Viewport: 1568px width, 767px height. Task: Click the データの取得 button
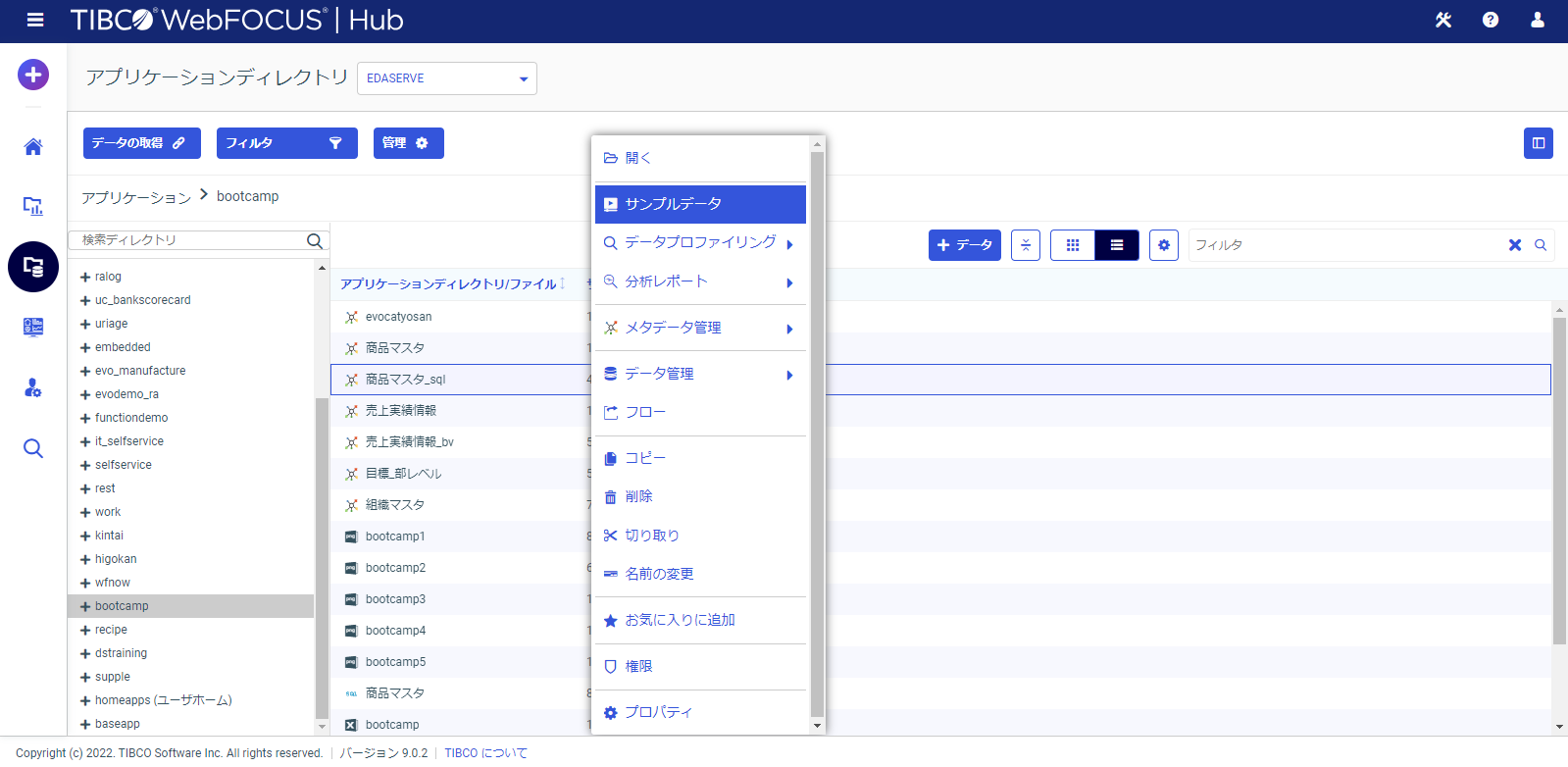coord(141,143)
